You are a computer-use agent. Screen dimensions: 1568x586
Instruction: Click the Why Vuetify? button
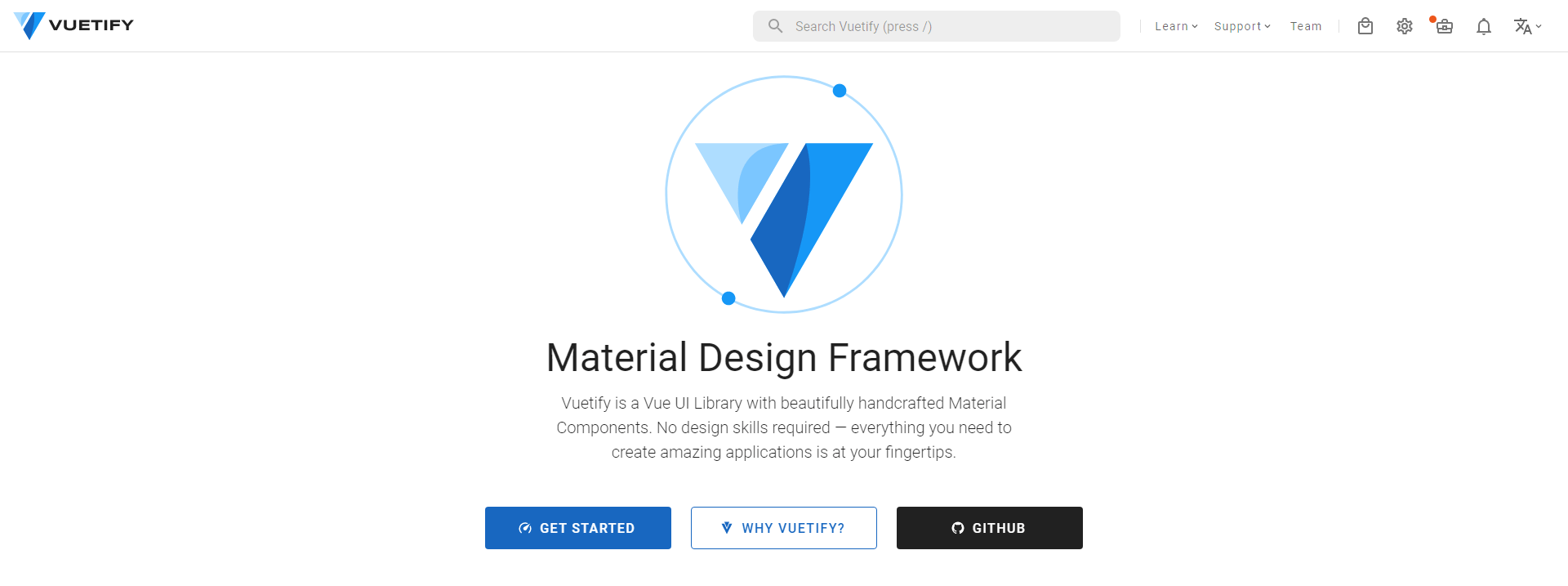coord(784,528)
